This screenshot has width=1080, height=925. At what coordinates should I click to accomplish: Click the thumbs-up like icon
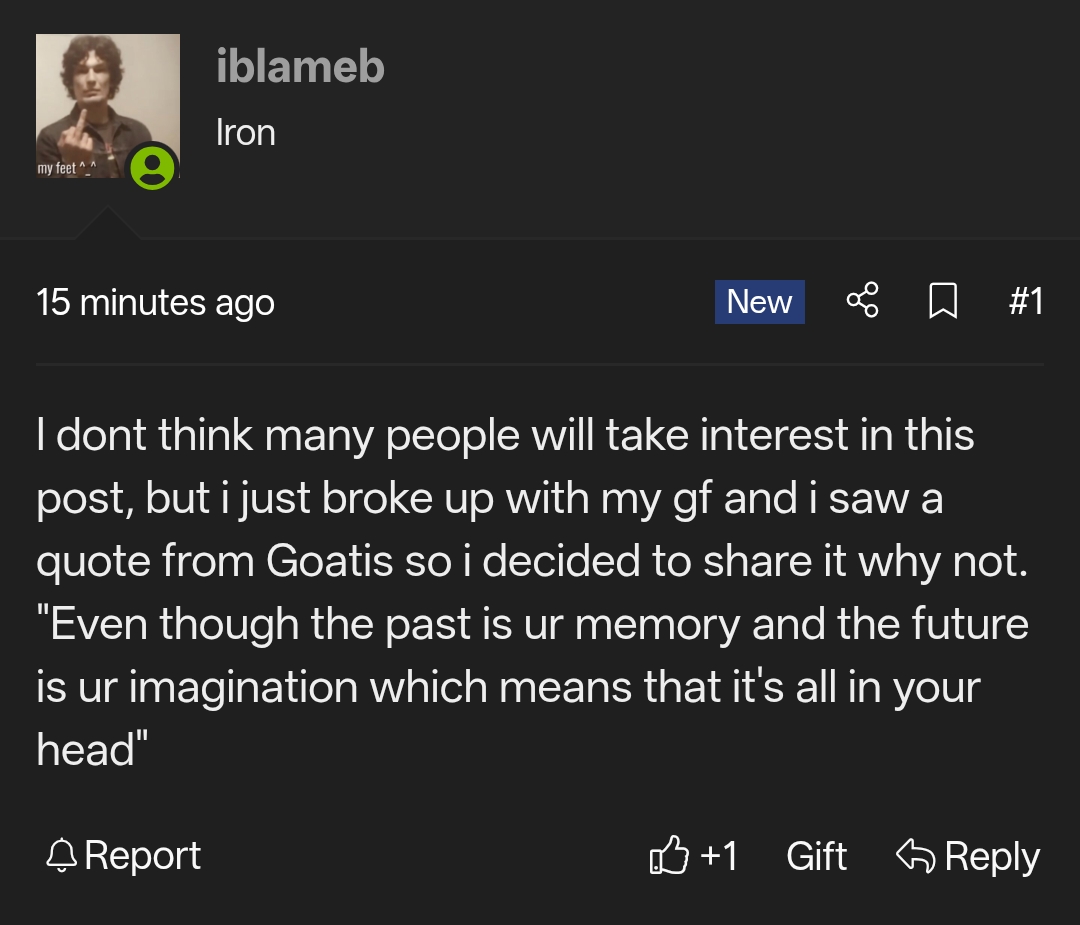pos(669,856)
